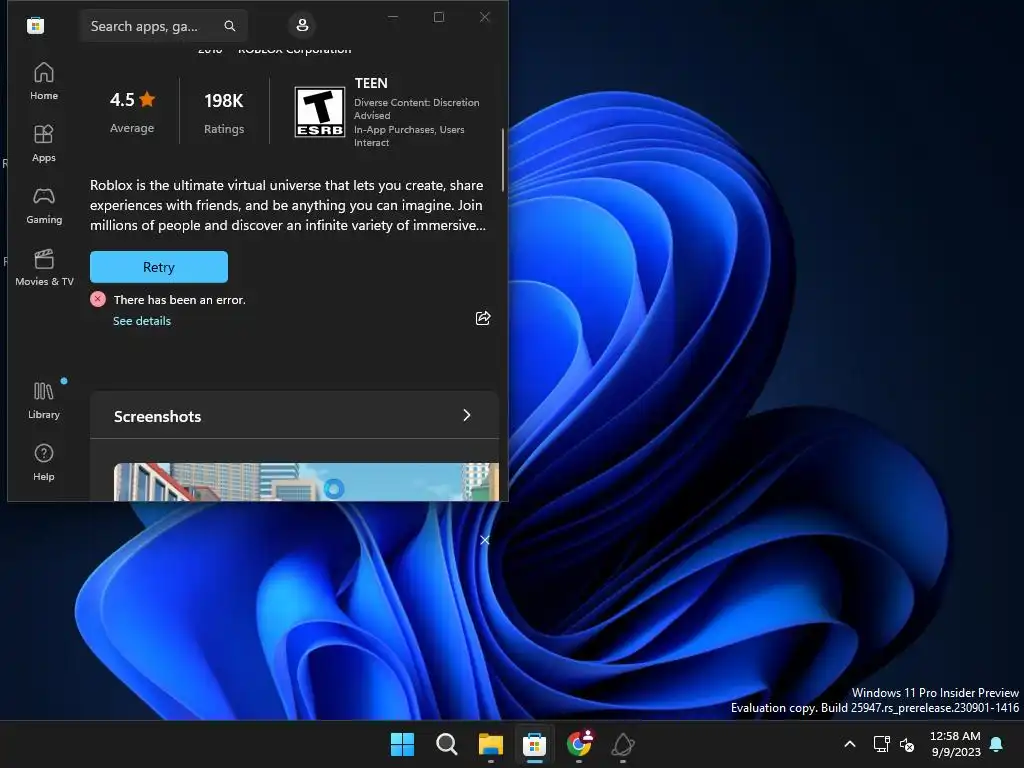1024x768 pixels.
Task: Open the Windows Start menu
Action: [402, 744]
